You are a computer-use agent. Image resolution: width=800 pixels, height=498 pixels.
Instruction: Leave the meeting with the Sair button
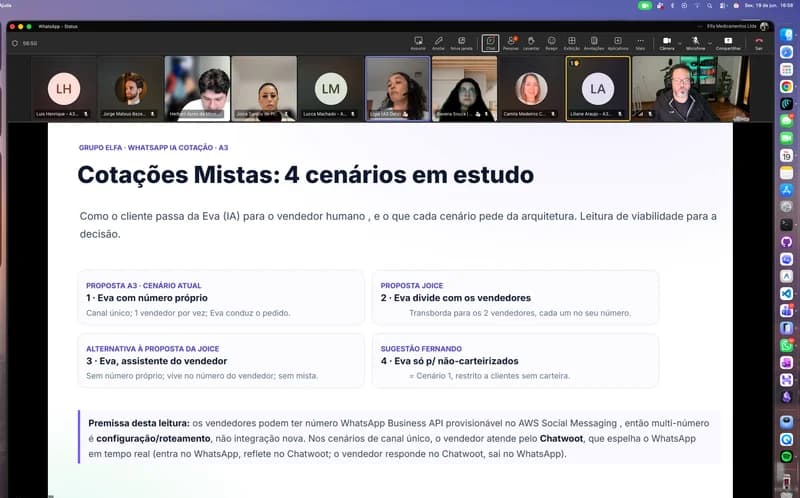[x=759, y=43]
